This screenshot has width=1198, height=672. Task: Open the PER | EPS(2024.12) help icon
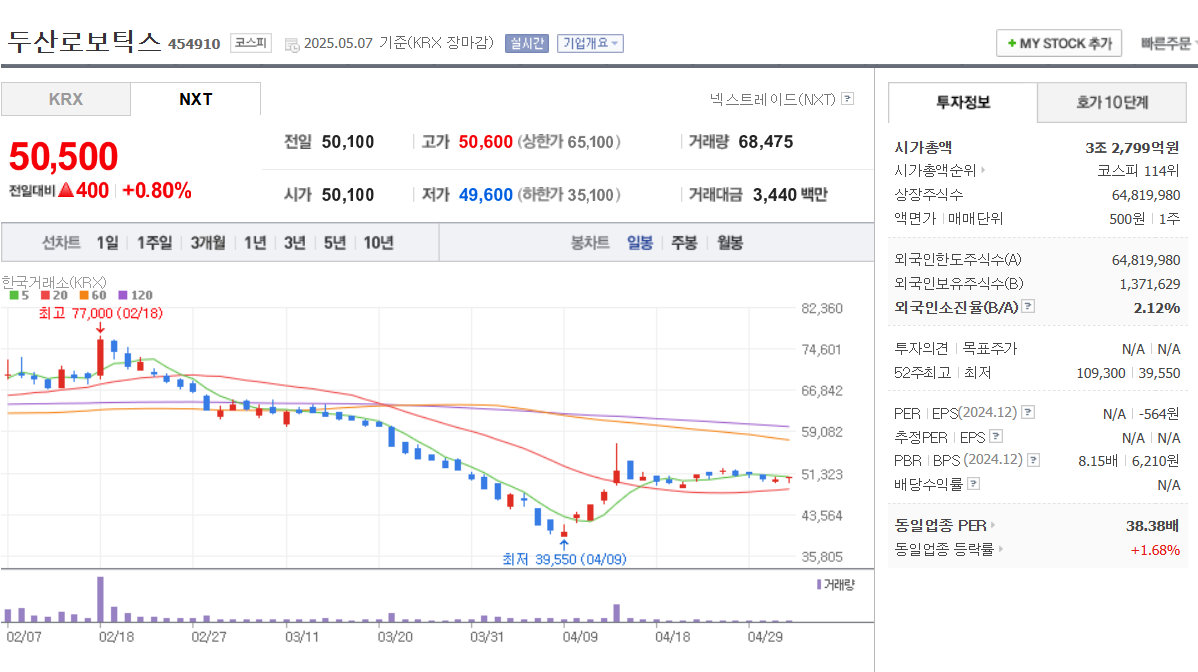1027,413
